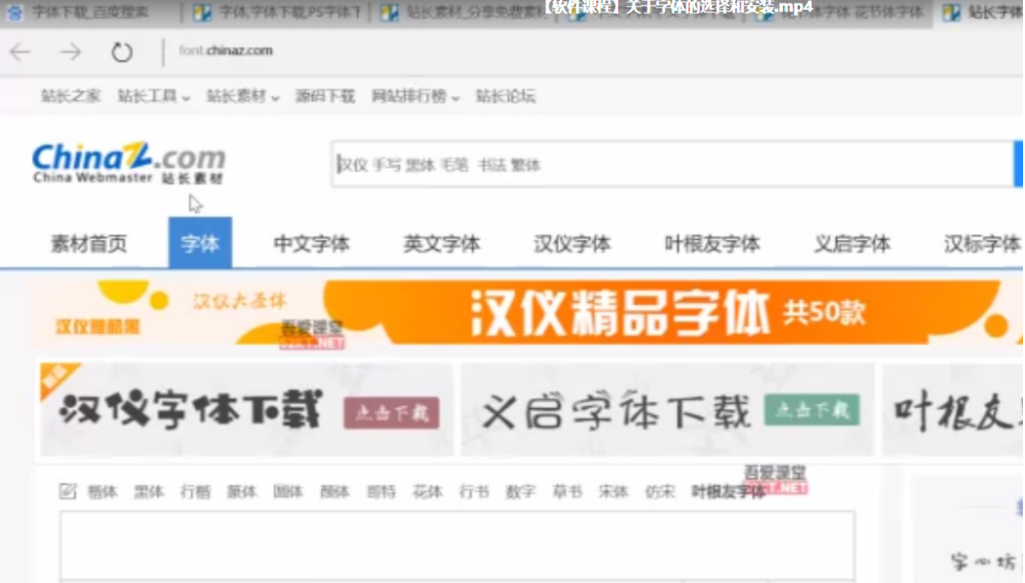Viewport: 1025px width, 583px height.
Task: Select the 宋体 font category link
Action: [614, 491]
